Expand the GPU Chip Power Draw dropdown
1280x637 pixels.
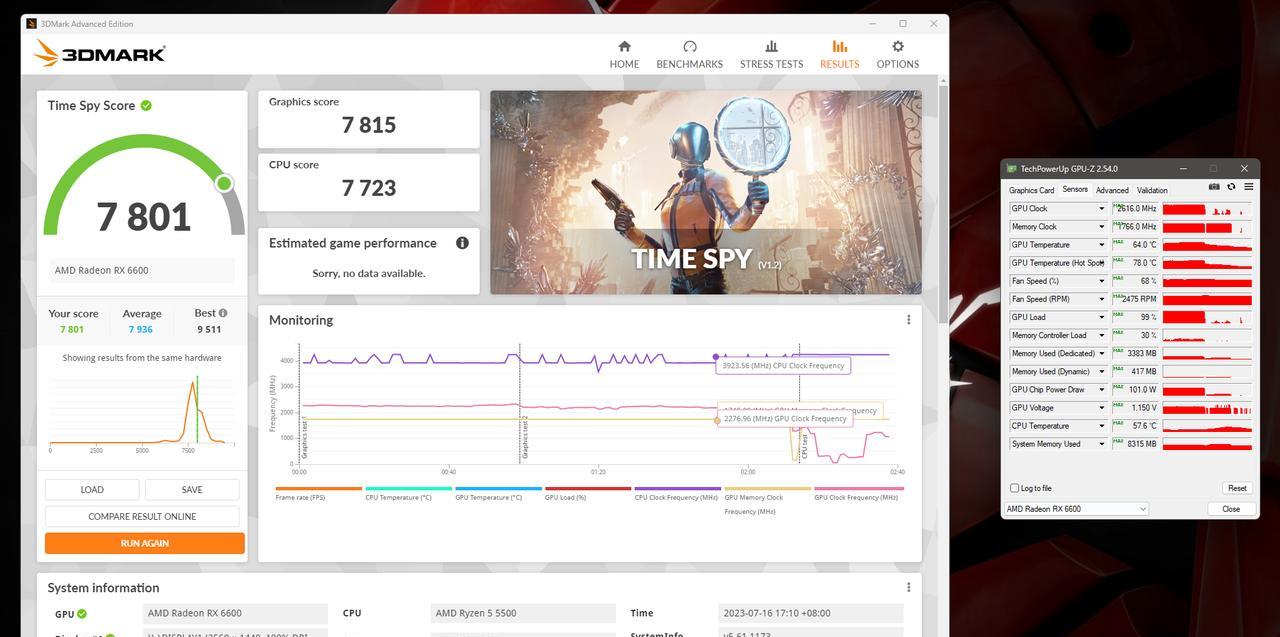pyautogui.click(x=1102, y=390)
